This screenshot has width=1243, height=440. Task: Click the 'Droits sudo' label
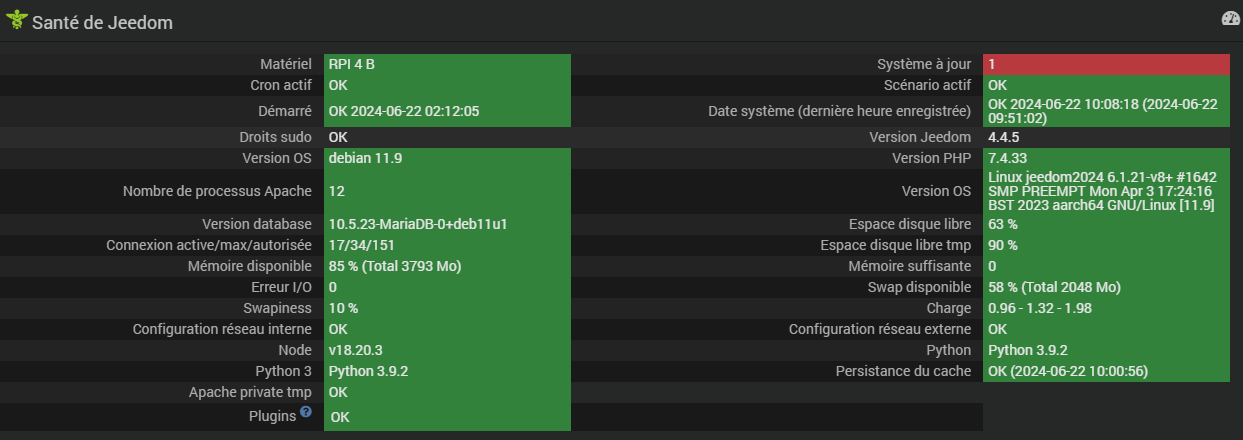pyautogui.click(x=276, y=137)
